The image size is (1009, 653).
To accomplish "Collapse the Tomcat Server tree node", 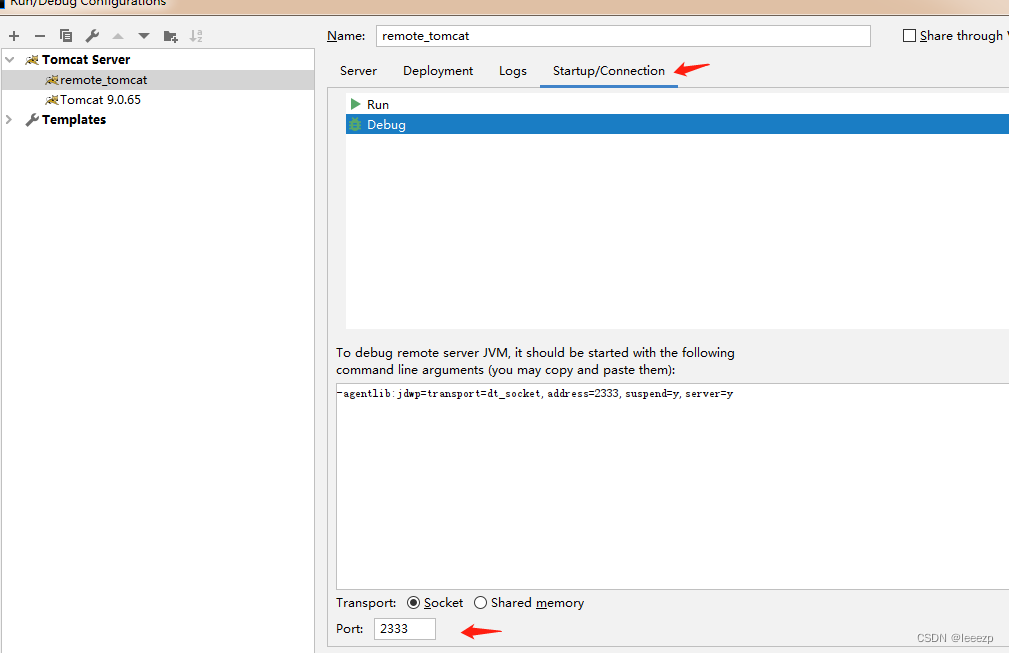I will point(10,60).
